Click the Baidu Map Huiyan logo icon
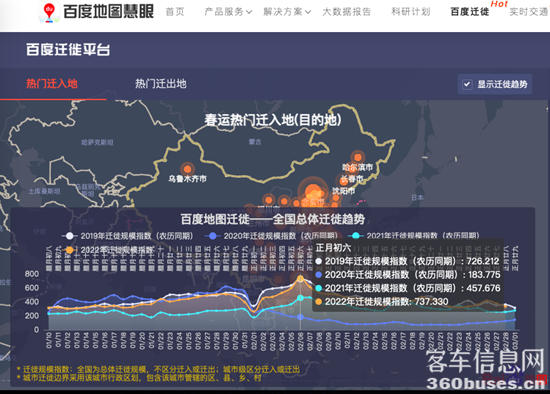 click(49, 12)
